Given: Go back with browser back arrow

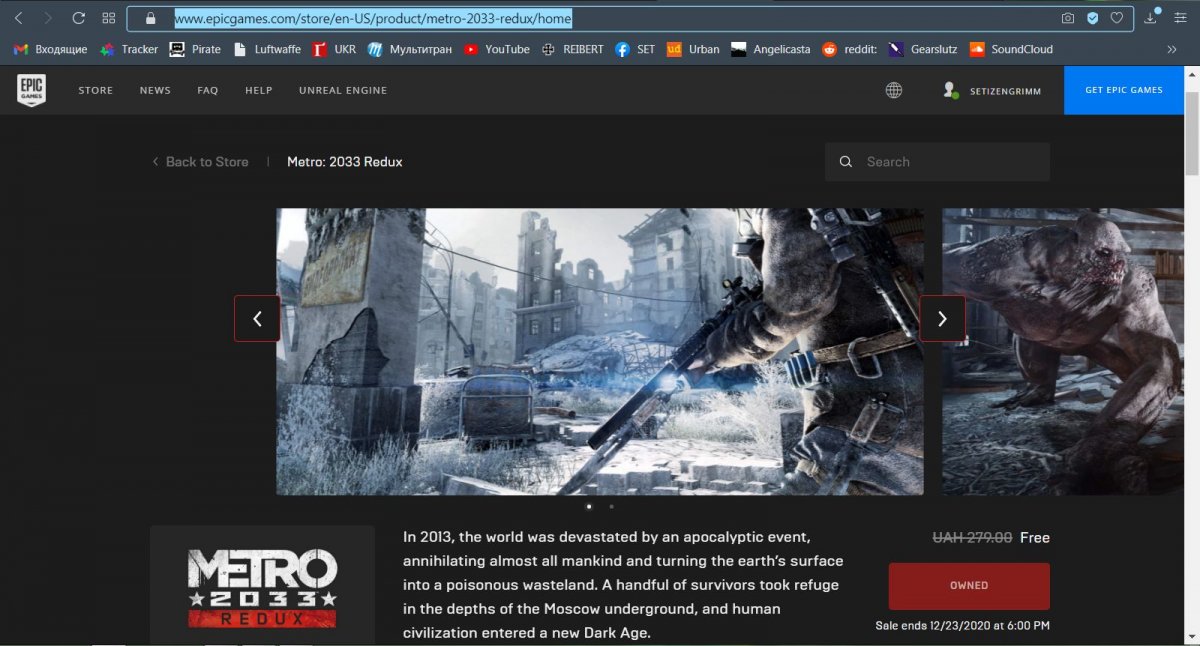Looking at the screenshot, I should [18, 18].
